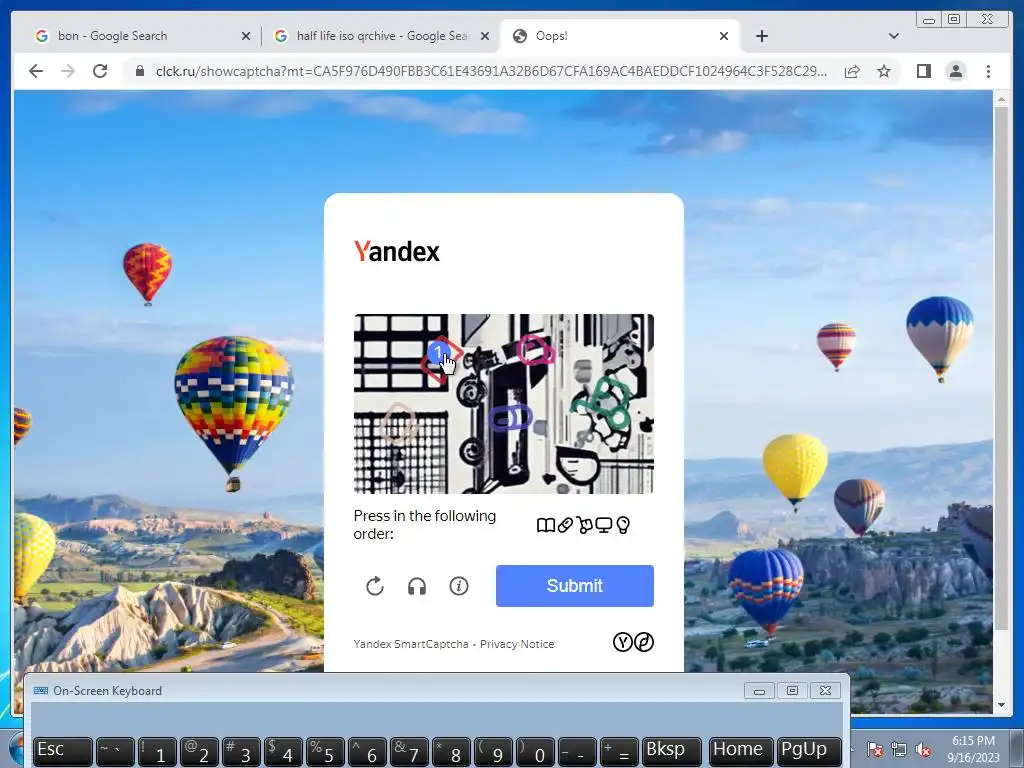The image size is (1024, 768).
Task: Close the 'half life iso qrchive' tab
Action: pyautogui.click(x=485, y=36)
